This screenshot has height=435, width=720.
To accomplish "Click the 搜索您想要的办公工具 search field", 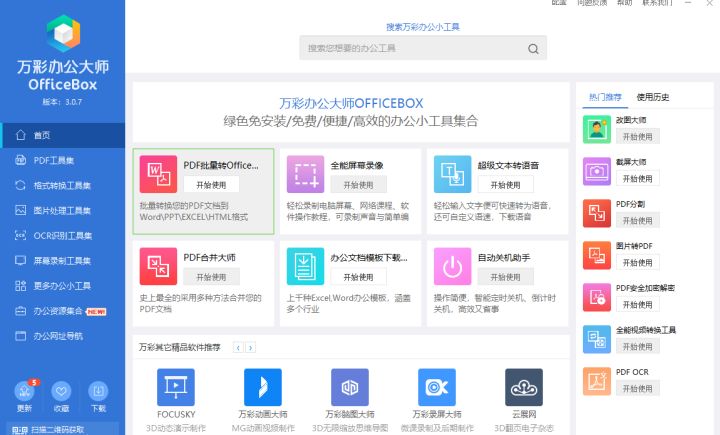I will coord(423,48).
